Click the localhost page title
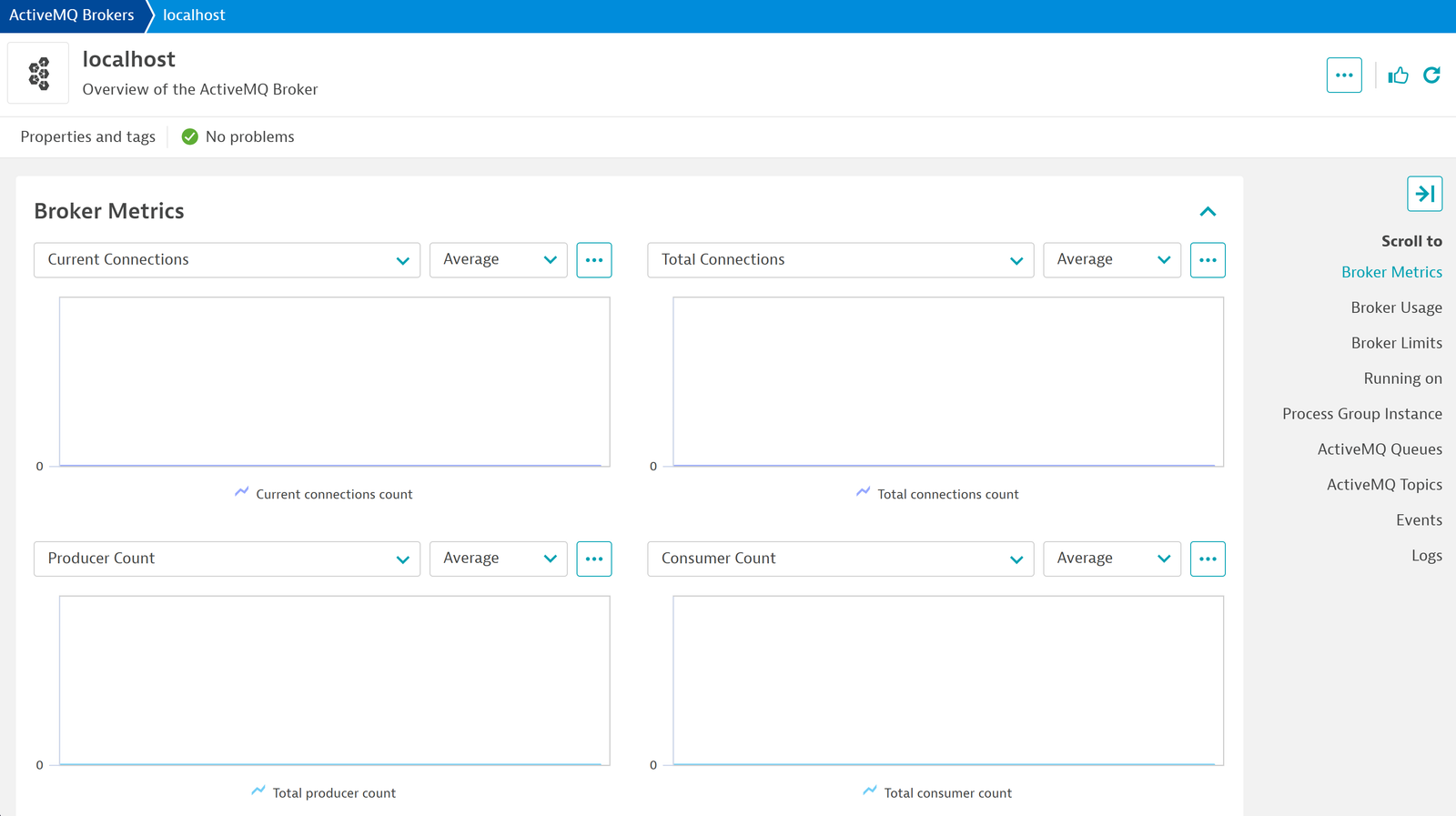Image resolution: width=1456 pixels, height=816 pixels. tap(128, 59)
